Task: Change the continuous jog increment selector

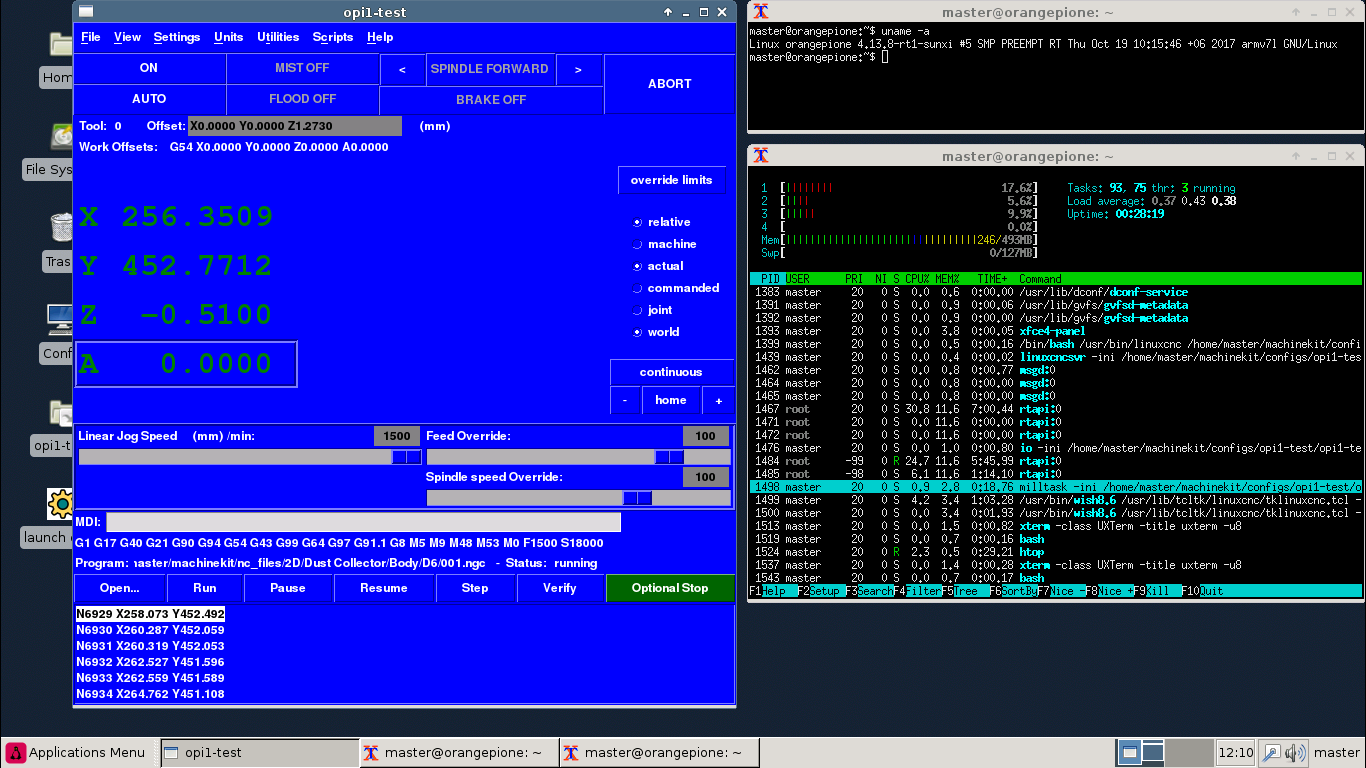Action: pyautogui.click(x=671, y=372)
